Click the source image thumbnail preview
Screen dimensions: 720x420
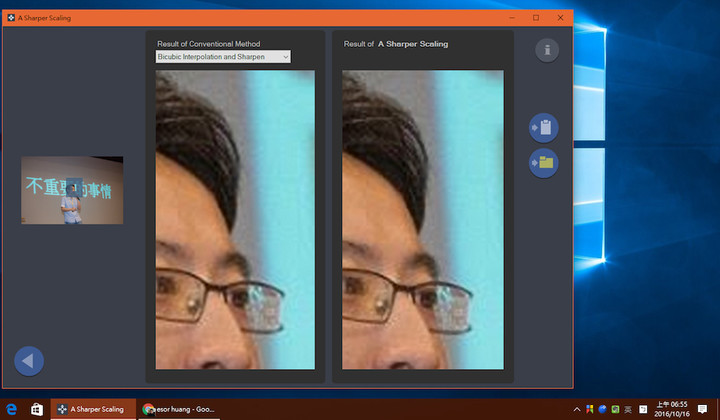coord(72,190)
